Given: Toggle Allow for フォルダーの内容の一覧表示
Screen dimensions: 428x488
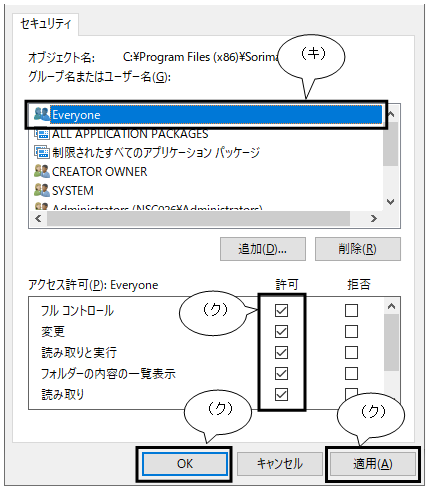Looking at the screenshot, I should click(281, 373).
